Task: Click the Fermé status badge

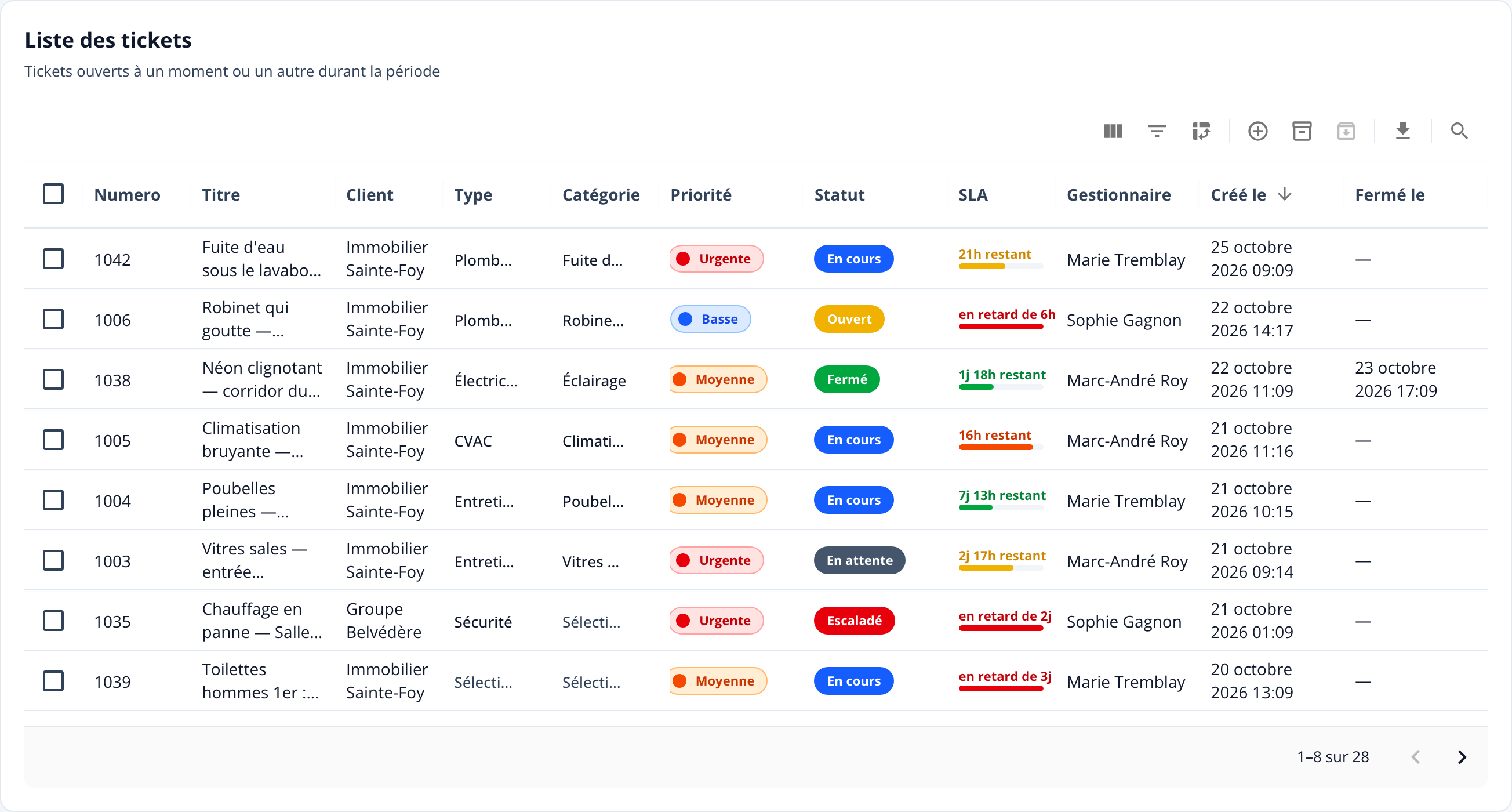Action: click(x=846, y=380)
